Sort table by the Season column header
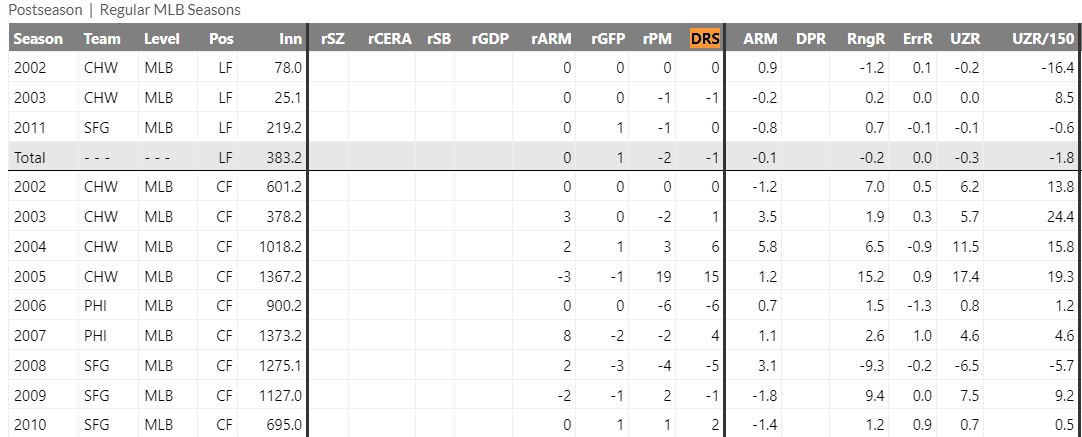 [38, 39]
